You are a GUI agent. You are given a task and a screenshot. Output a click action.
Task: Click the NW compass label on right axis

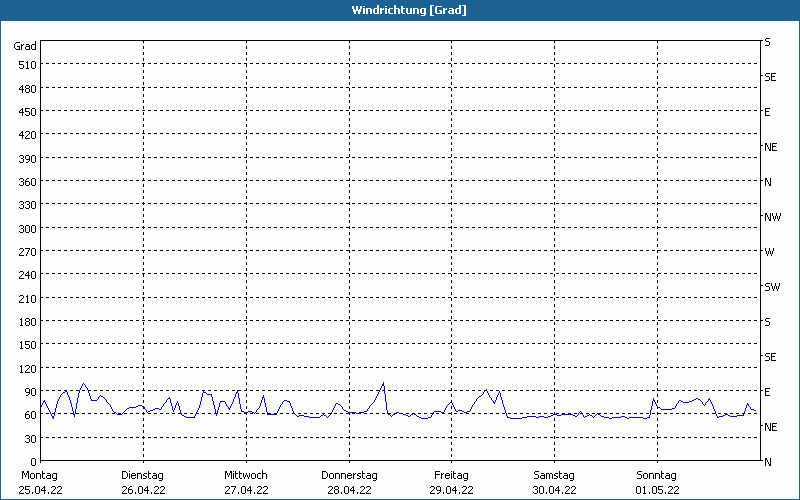pos(772,217)
